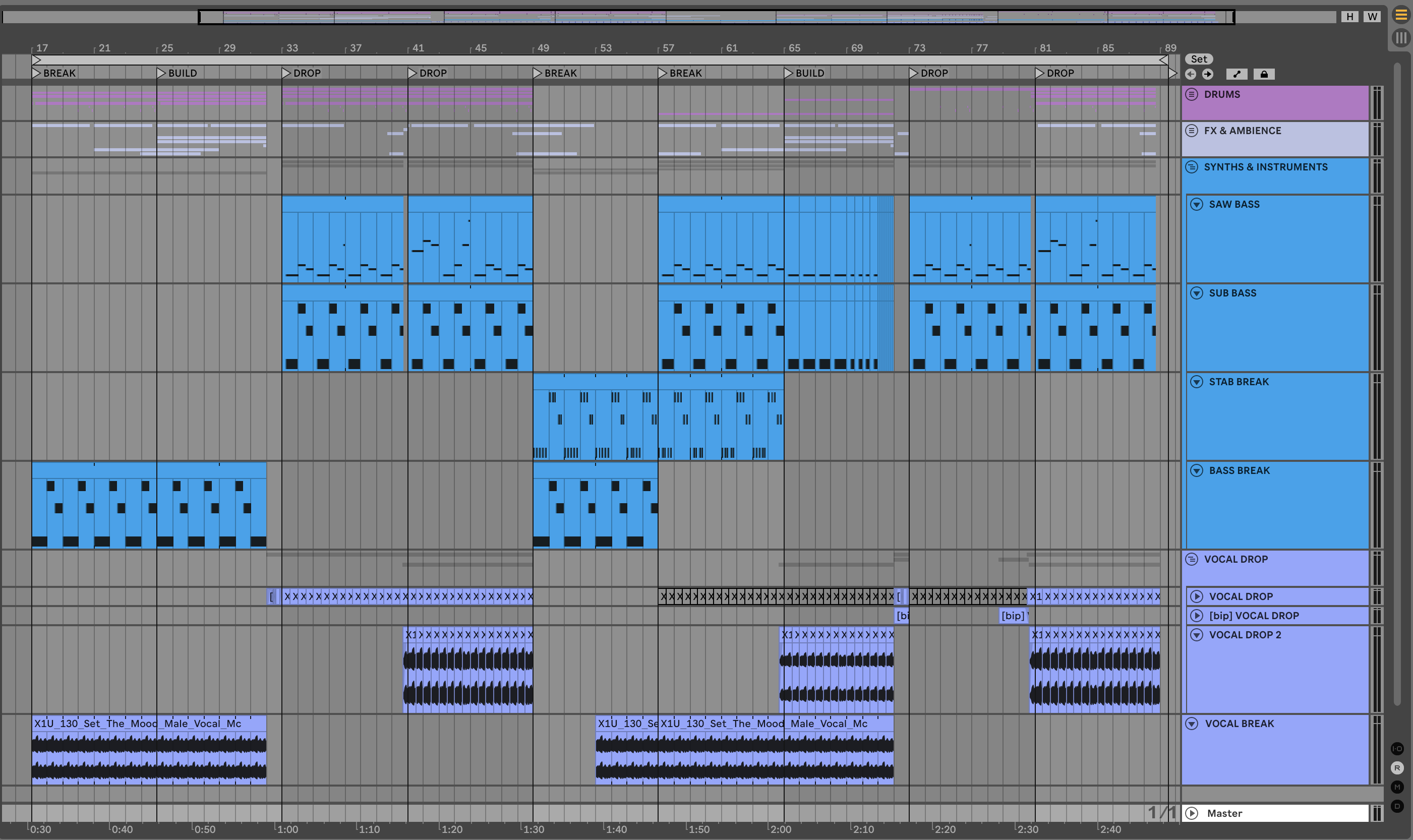
Task: Toggle Automation Mode button
Action: click(1237, 74)
